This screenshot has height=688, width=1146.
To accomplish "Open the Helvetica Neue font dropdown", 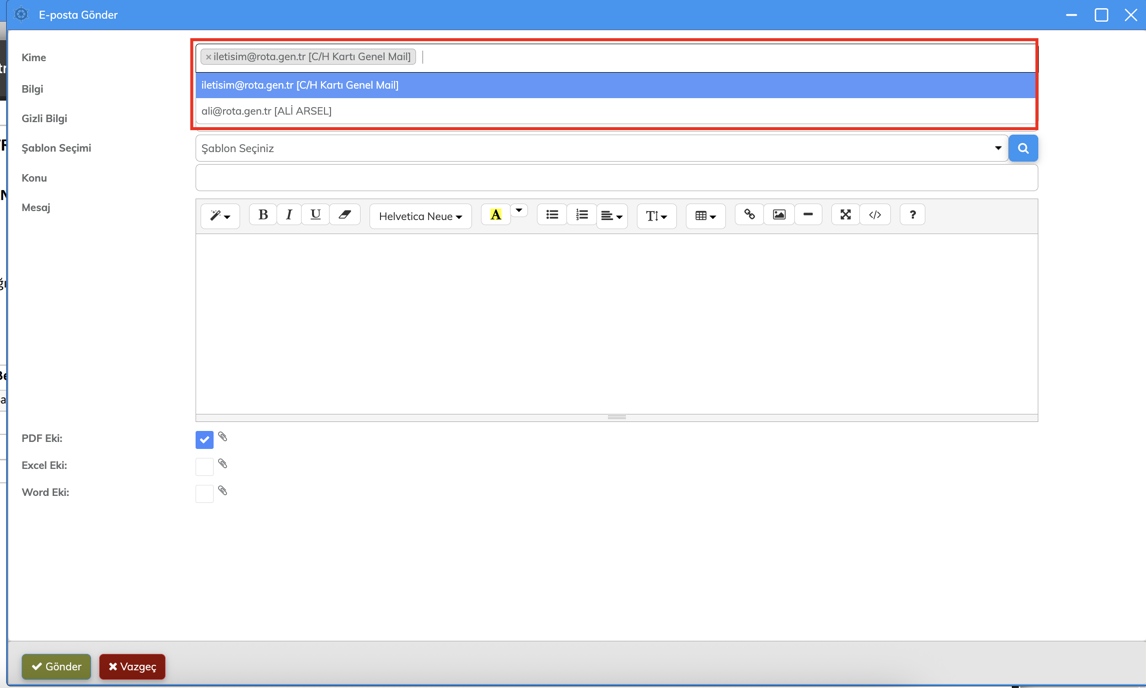I will click(x=420, y=216).
